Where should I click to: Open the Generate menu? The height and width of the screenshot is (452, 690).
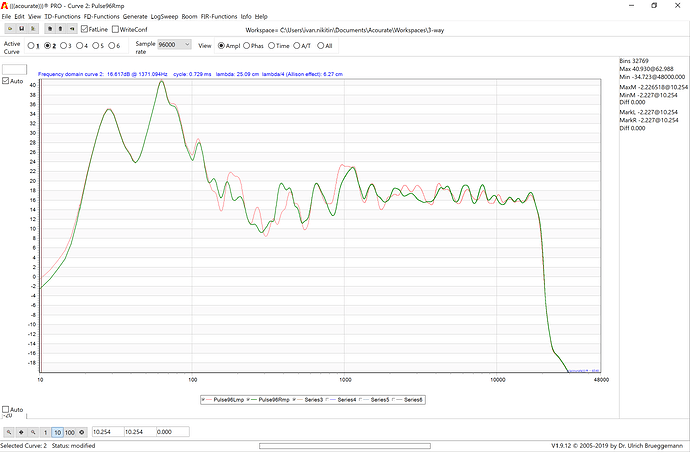click(135, 16)
